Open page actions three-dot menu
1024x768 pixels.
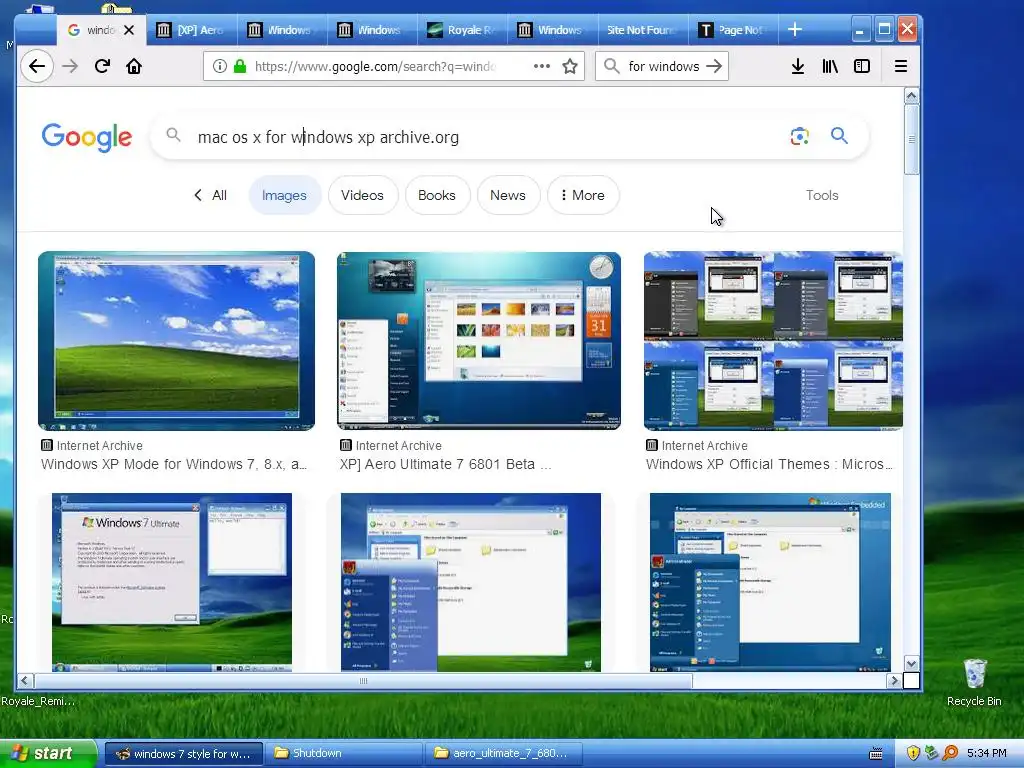click(541, 66)
